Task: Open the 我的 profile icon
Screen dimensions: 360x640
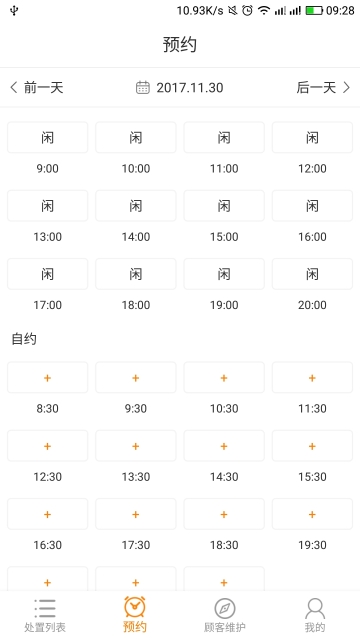Action: (315, 609)
